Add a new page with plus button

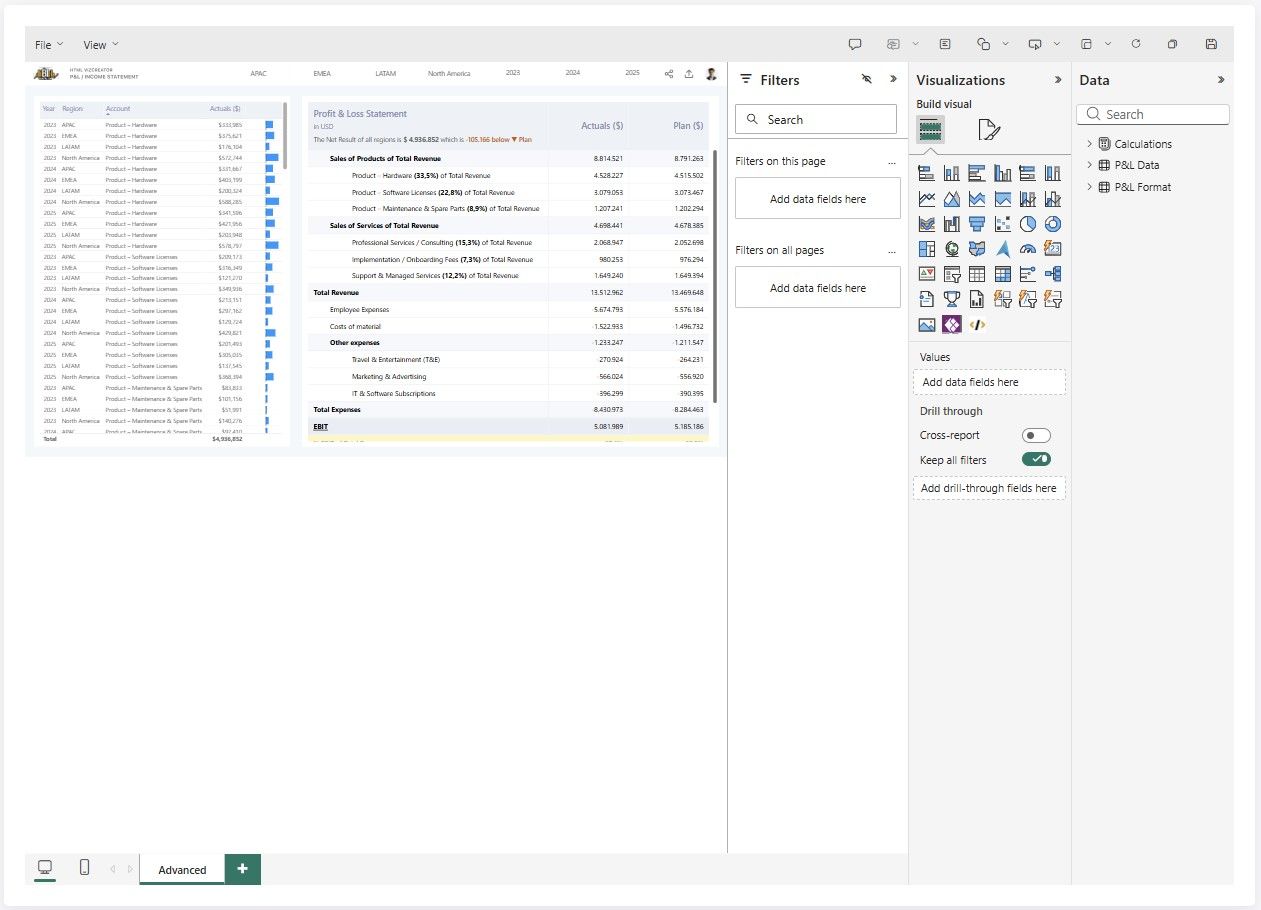pyautogui.click(x=243, y=869)
